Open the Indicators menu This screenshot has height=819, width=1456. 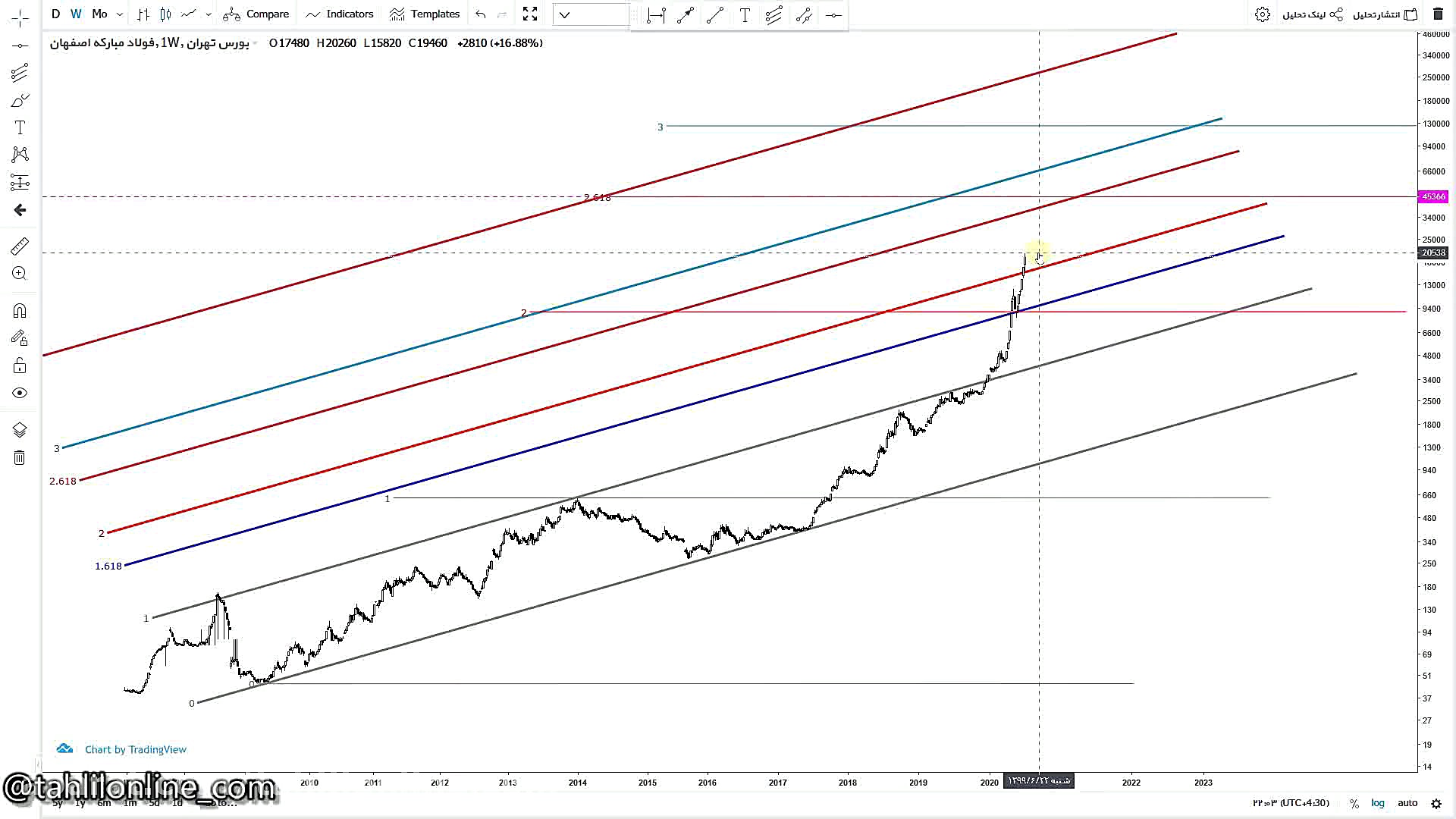coord(339,14)
